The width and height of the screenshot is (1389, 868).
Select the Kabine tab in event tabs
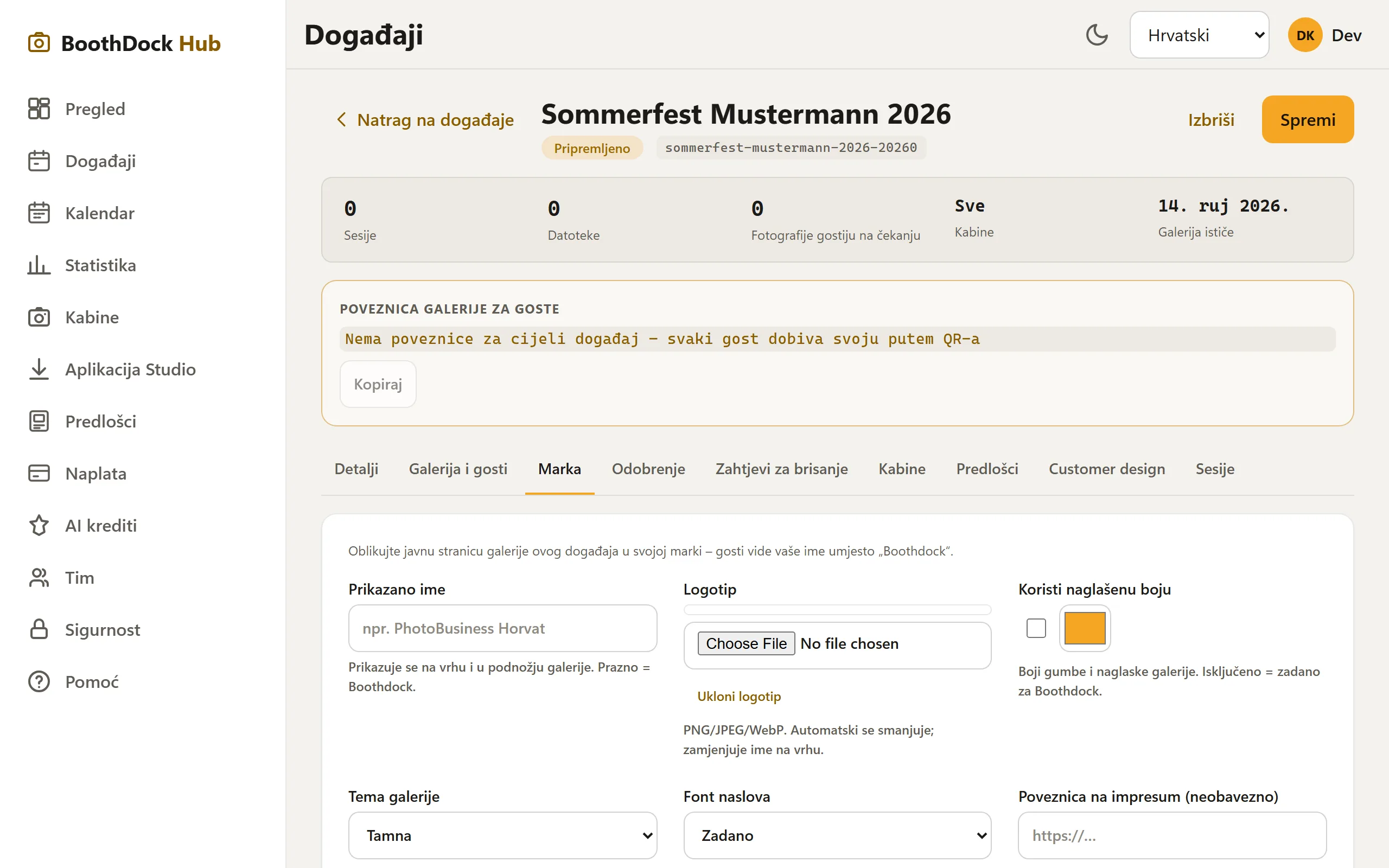point(902,469)
